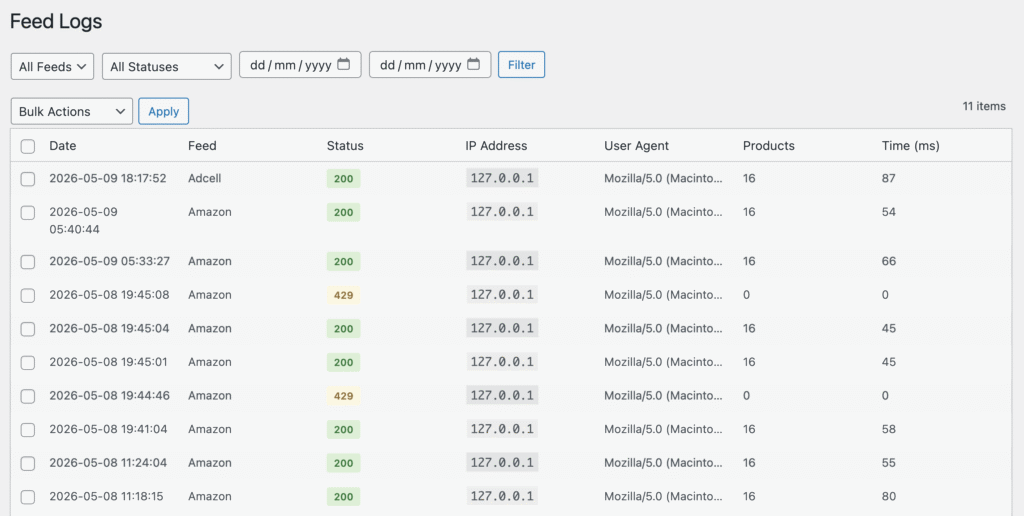
Task: Click the time value 87
Action: [888, 178]
